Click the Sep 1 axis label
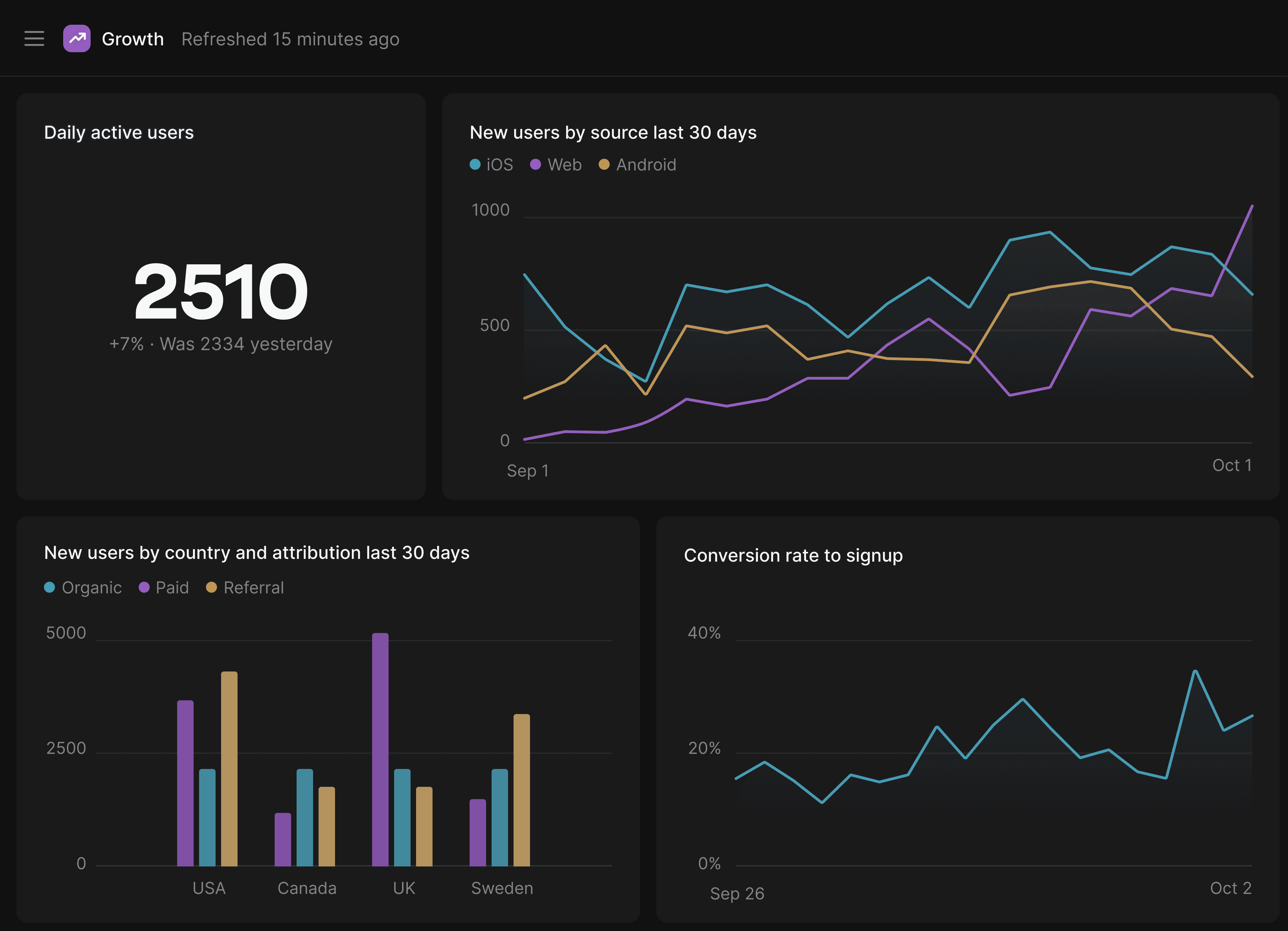Viewport: 1288px width, 931px height. (x=528, y=471)
